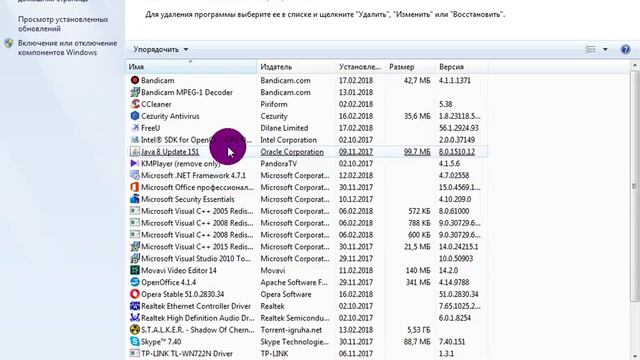Click publisher Piriform cell

tap(274, 104)
